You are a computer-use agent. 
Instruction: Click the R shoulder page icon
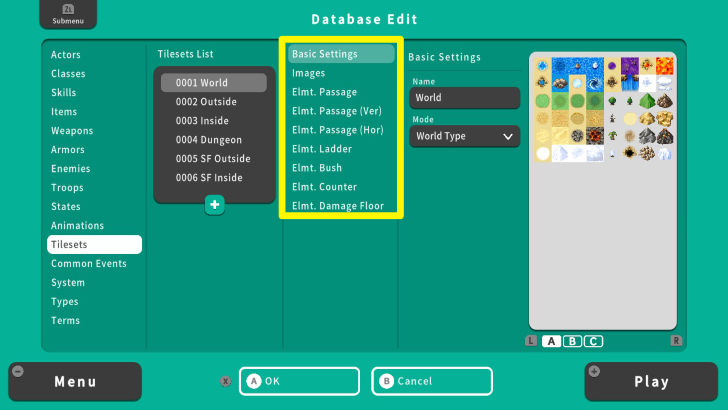[676, 341]
